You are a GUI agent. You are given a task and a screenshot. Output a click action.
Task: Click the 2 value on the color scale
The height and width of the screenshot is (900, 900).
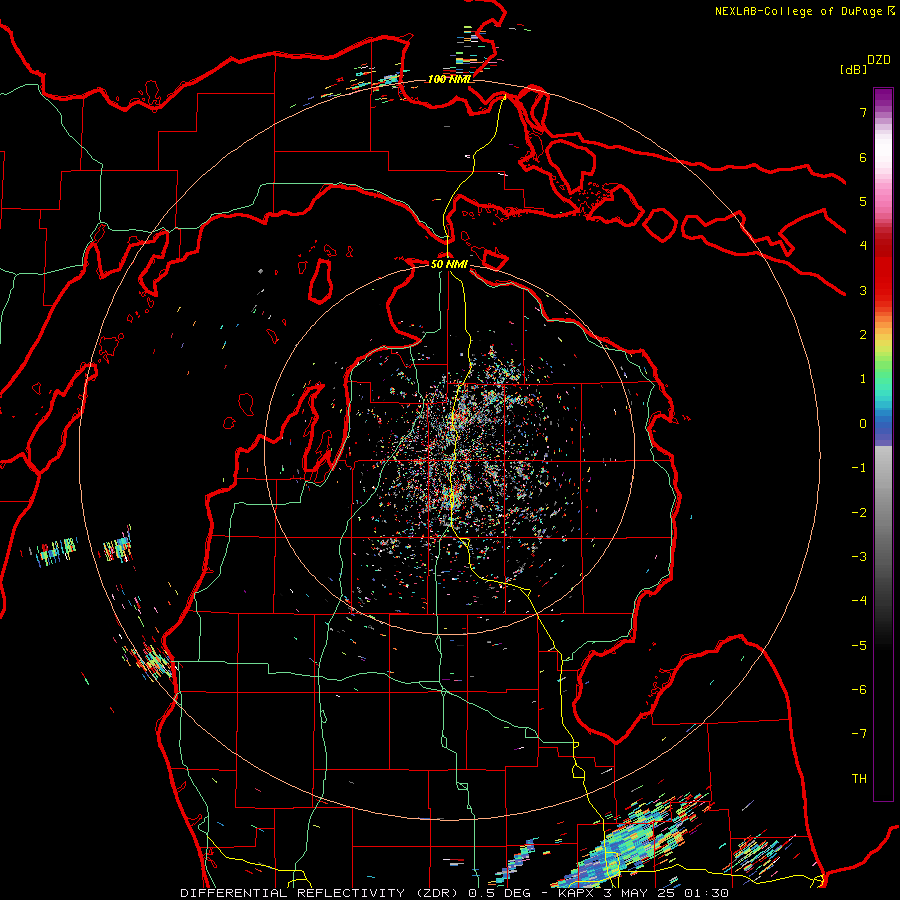tap(863, 335)
